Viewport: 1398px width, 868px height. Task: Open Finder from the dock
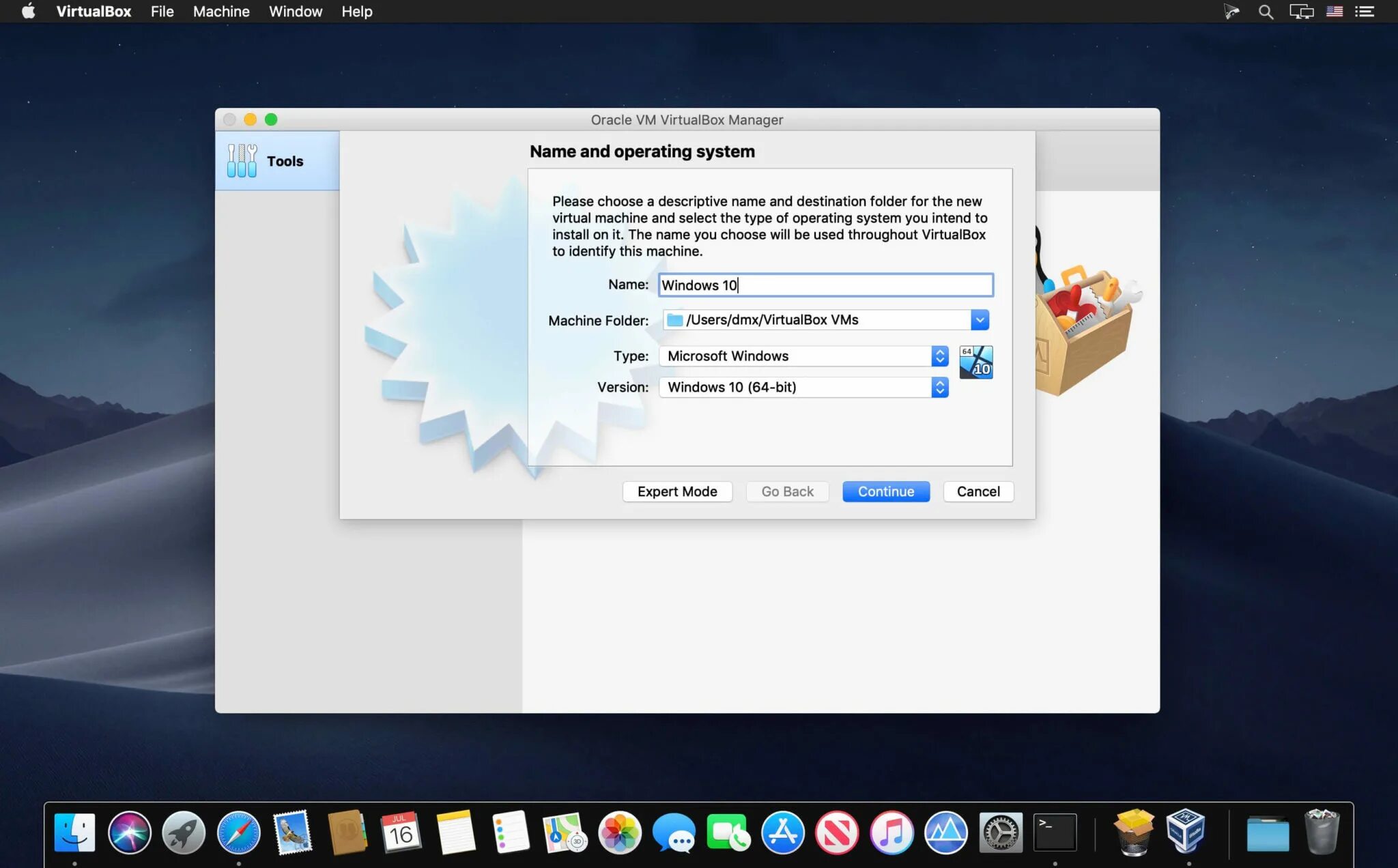tap(74, 832)
